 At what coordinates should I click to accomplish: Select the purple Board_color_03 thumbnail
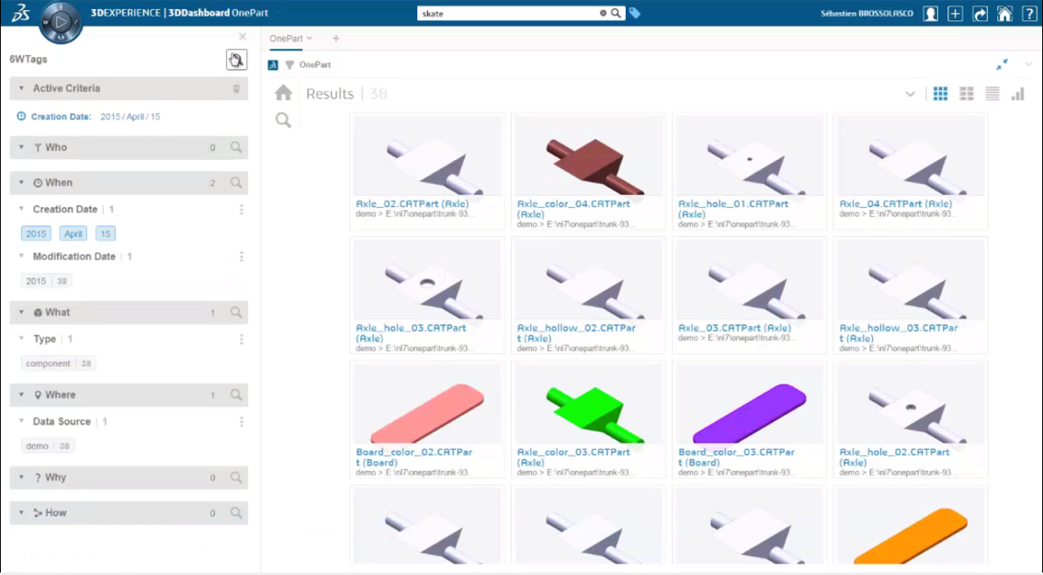pyautogui.click(x=749, y=405)
